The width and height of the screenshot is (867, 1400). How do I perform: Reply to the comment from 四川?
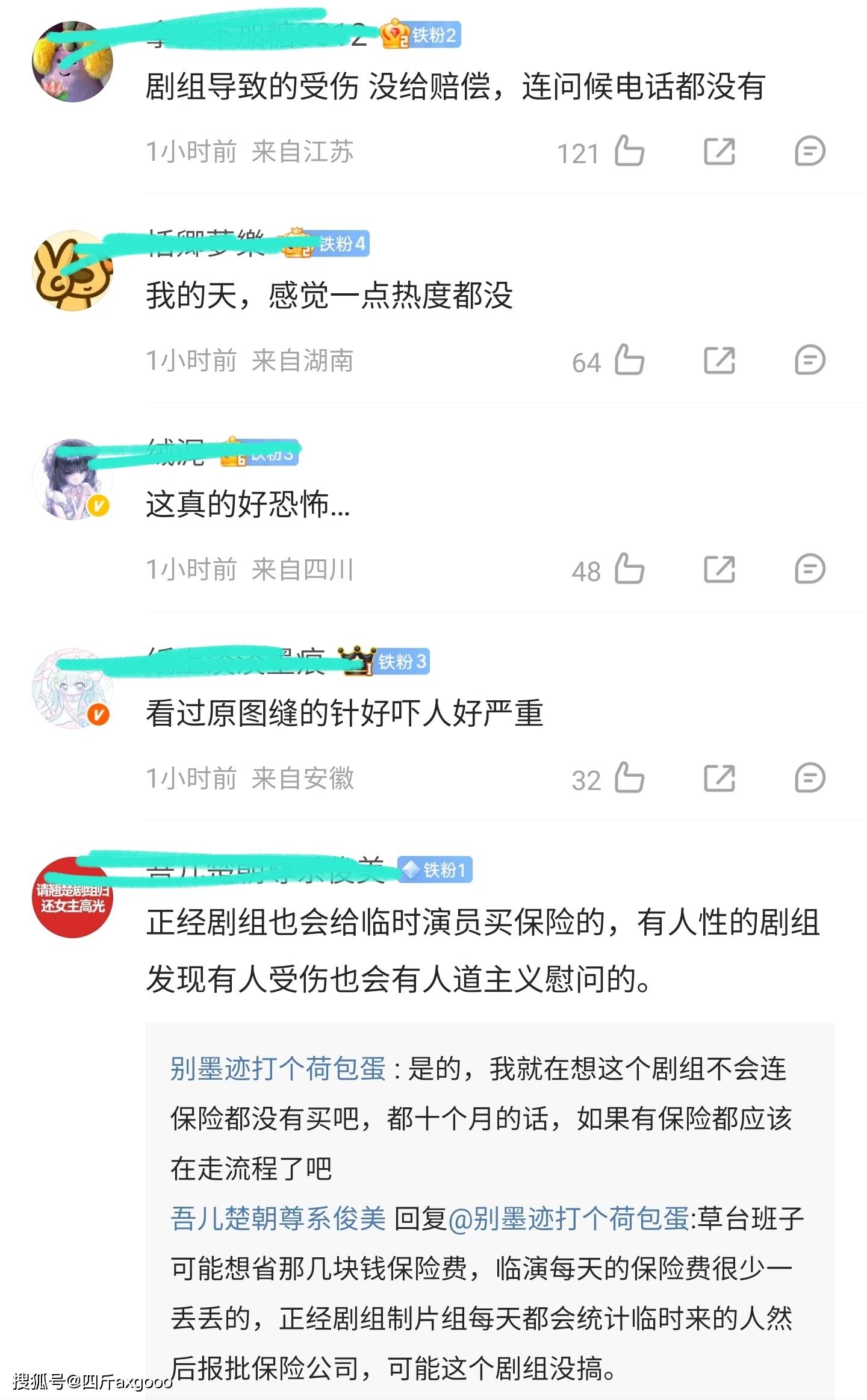click(x=810, y=569)
